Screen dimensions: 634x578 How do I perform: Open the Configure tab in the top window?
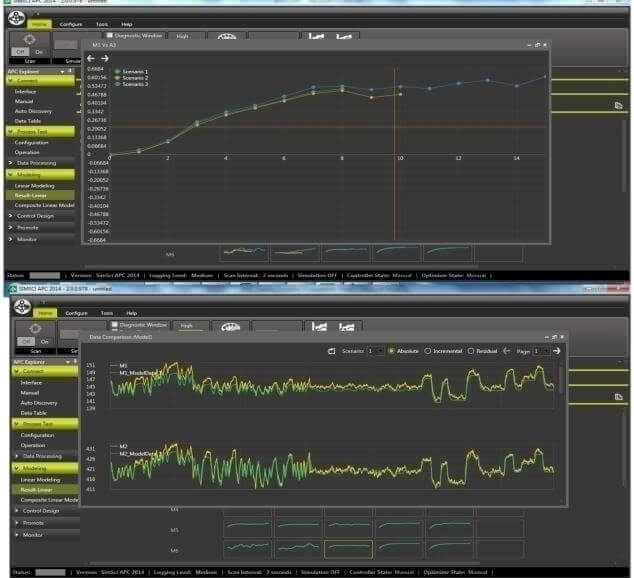pos(71,23)
